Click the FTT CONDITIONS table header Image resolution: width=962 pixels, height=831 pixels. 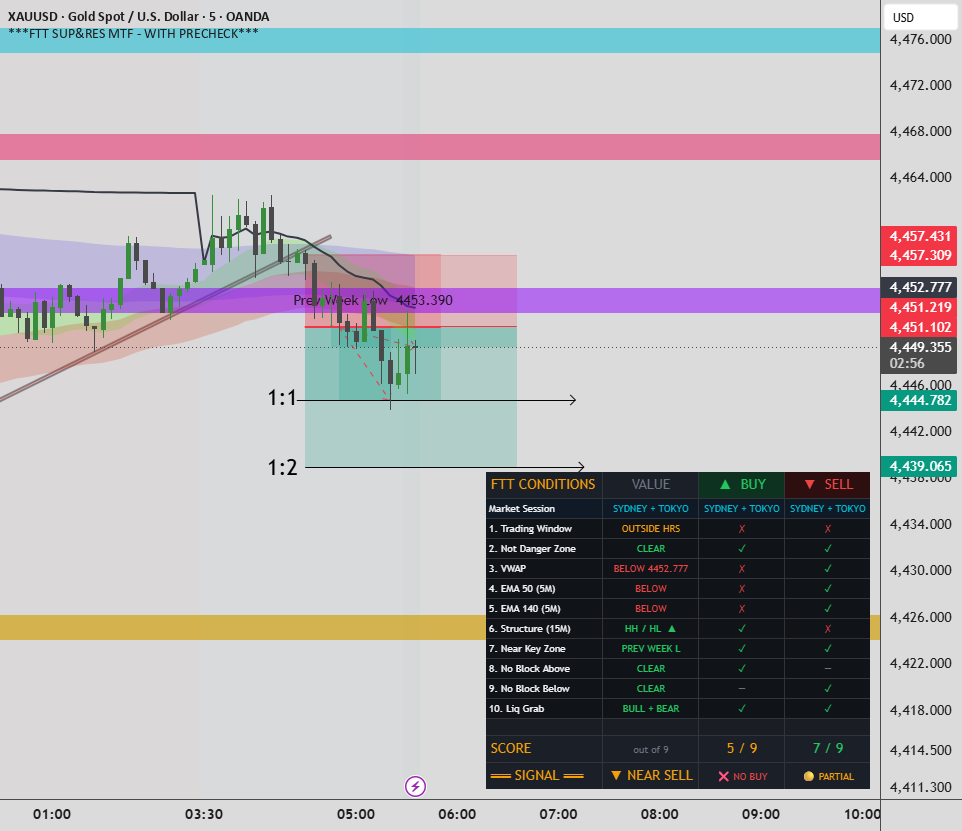click(x=543, y=484)
